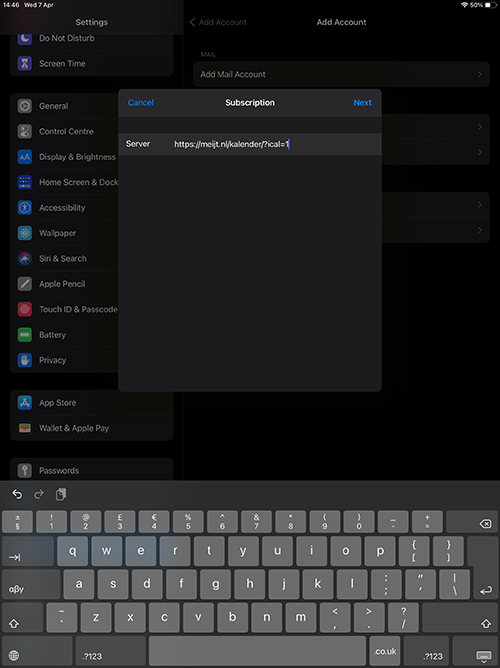Tap the undo arrow above the keyboard
This screenshot has height=668, width=500.
pos(17,494)
